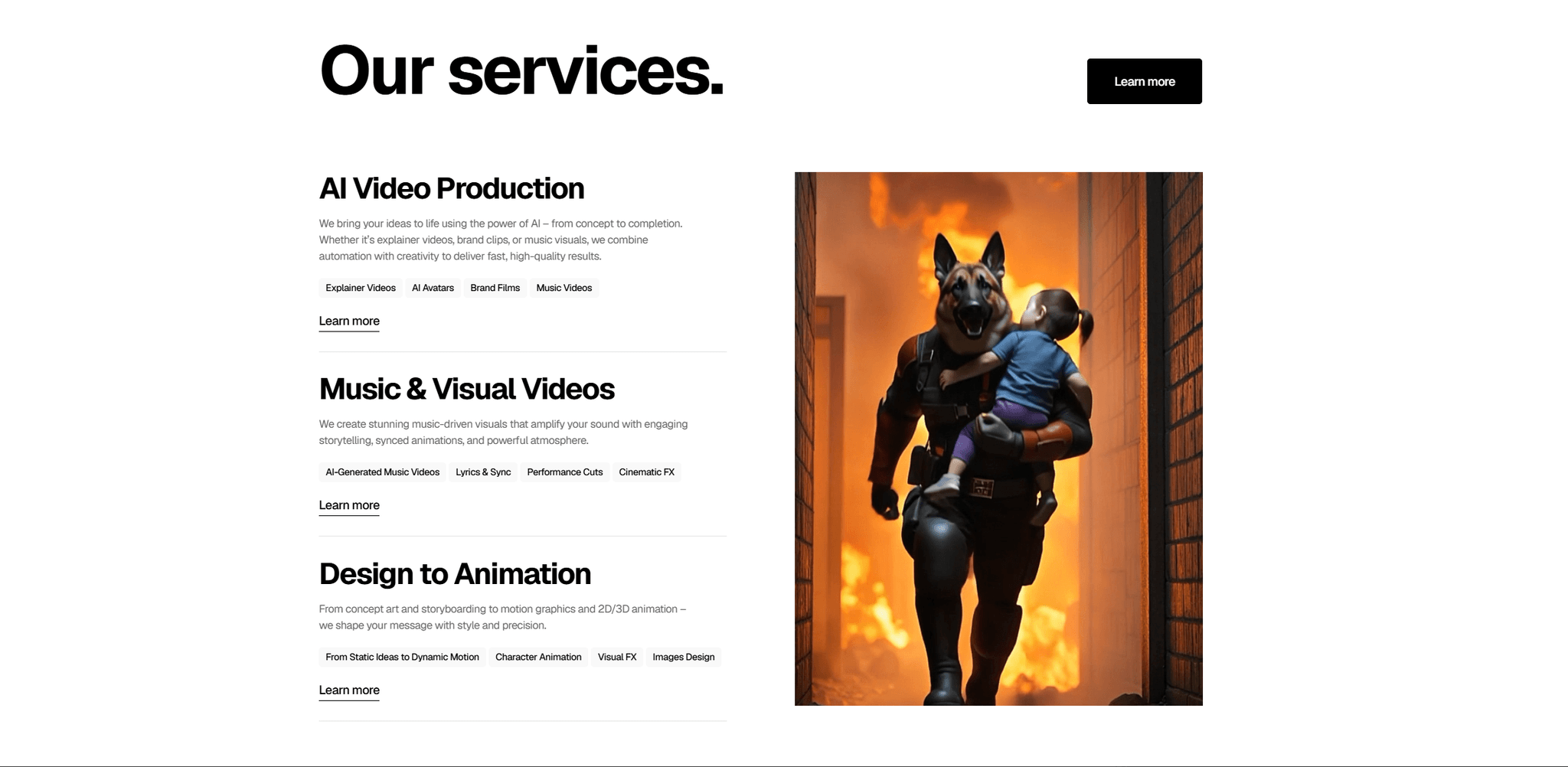Choose the Performance Cuts tag

click(565, 472)
